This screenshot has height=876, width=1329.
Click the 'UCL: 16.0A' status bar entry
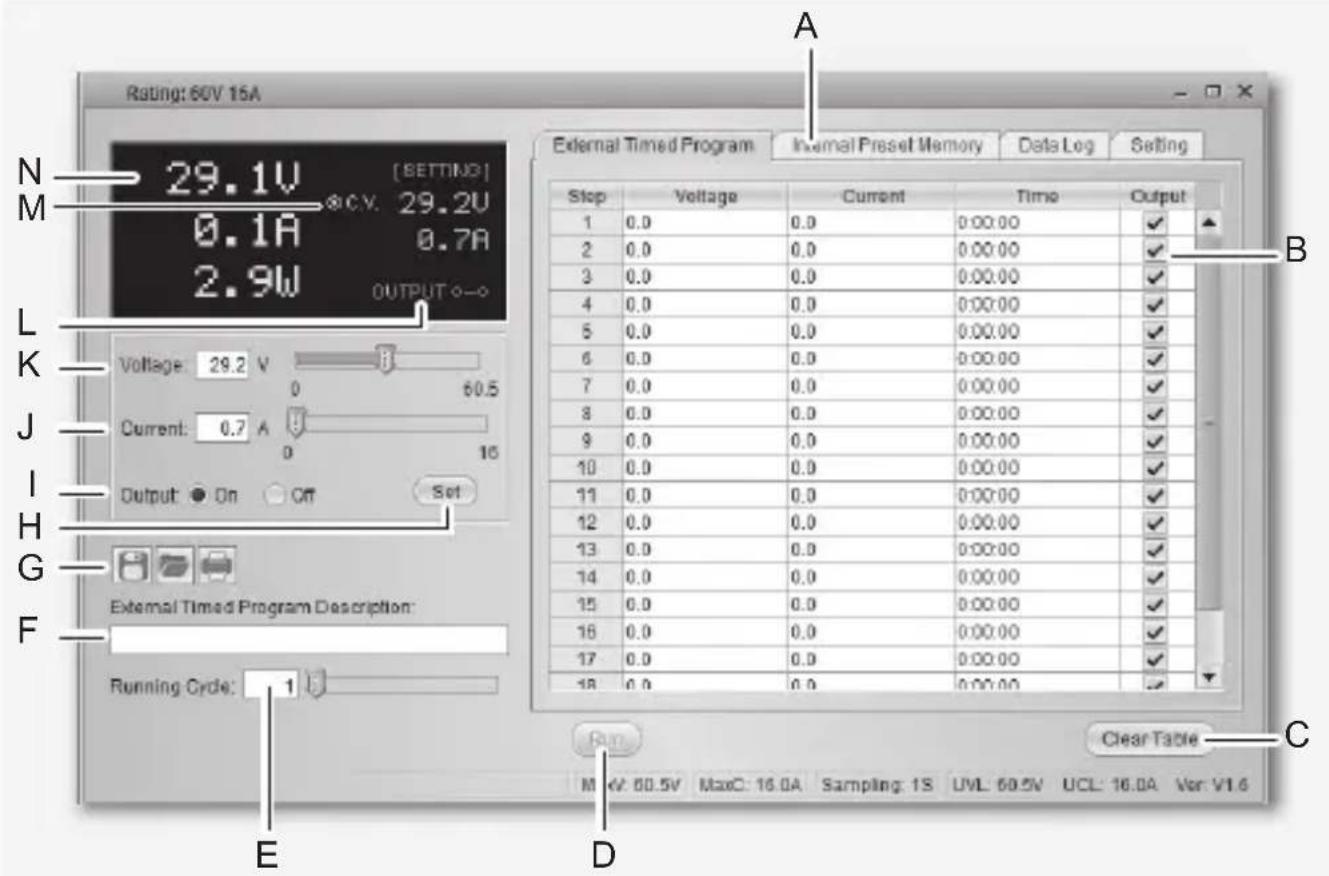click(1109, 786)
